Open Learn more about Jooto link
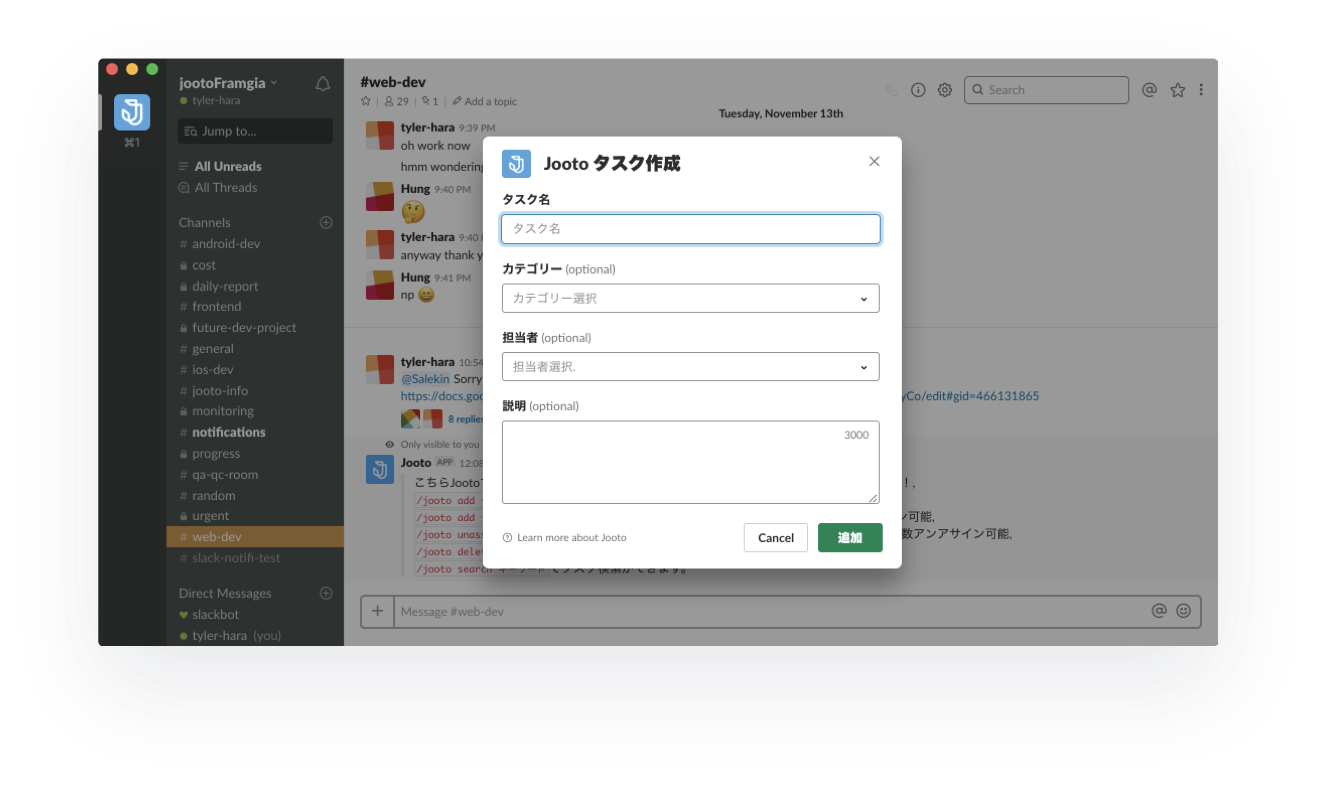The width and height of the screenshot is (1318, 786). click(x=565, y=538)
